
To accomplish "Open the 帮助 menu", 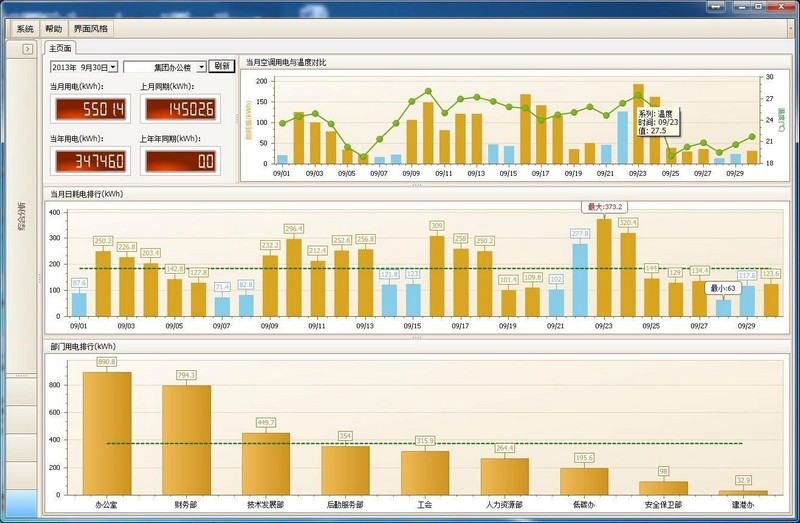I will pos(53,30).
